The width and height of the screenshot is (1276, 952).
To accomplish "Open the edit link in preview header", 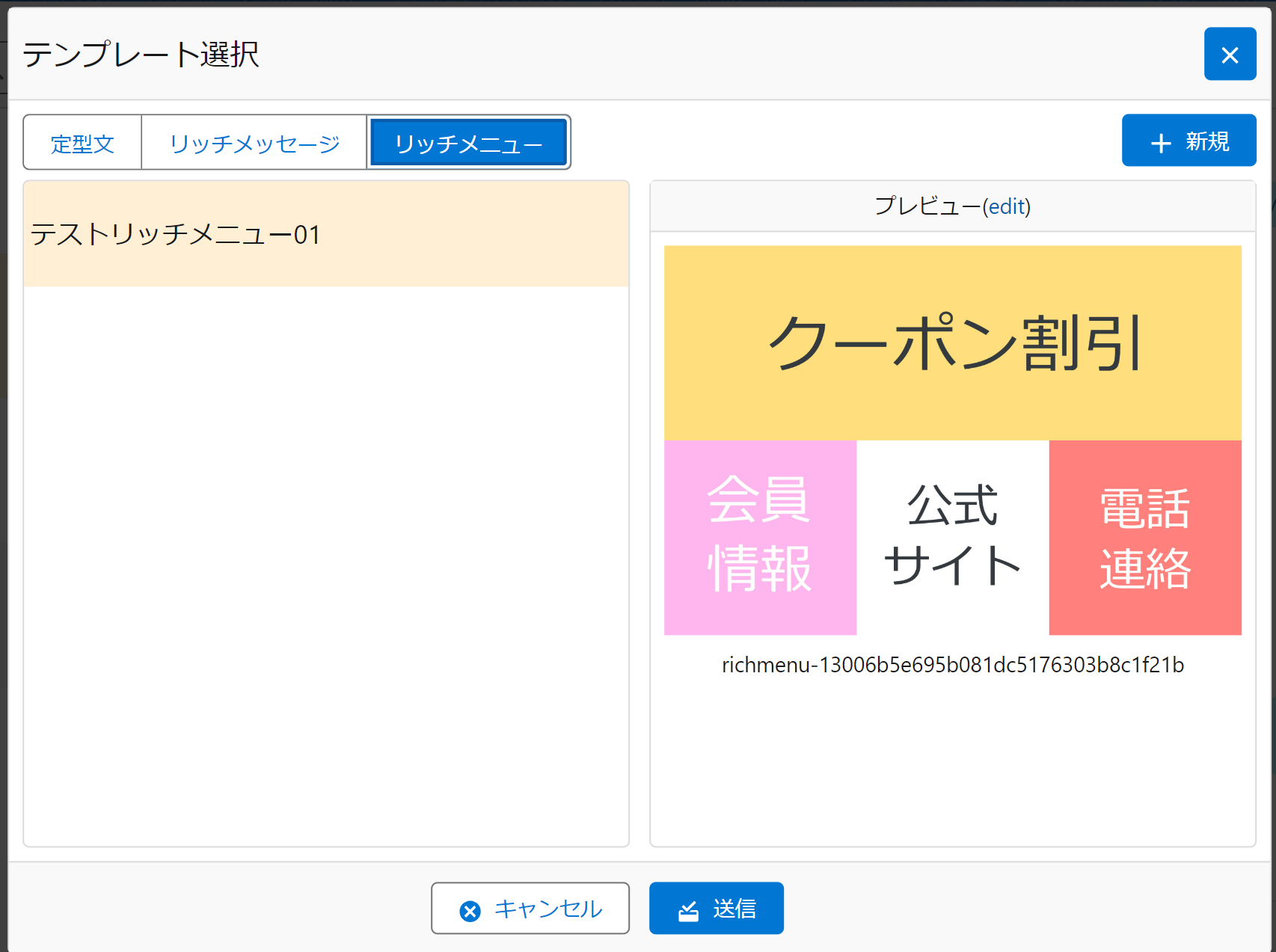I will tap(1007, 206).
